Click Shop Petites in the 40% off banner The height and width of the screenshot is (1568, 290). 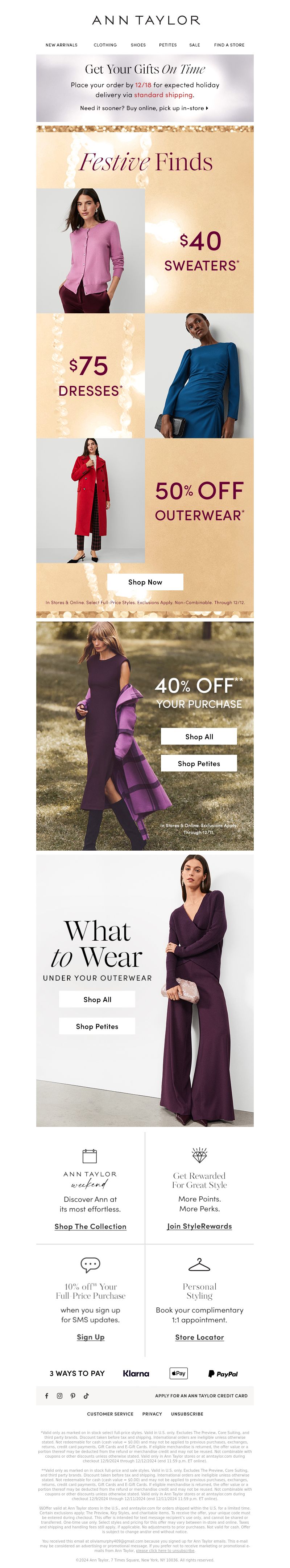[199, 763]
